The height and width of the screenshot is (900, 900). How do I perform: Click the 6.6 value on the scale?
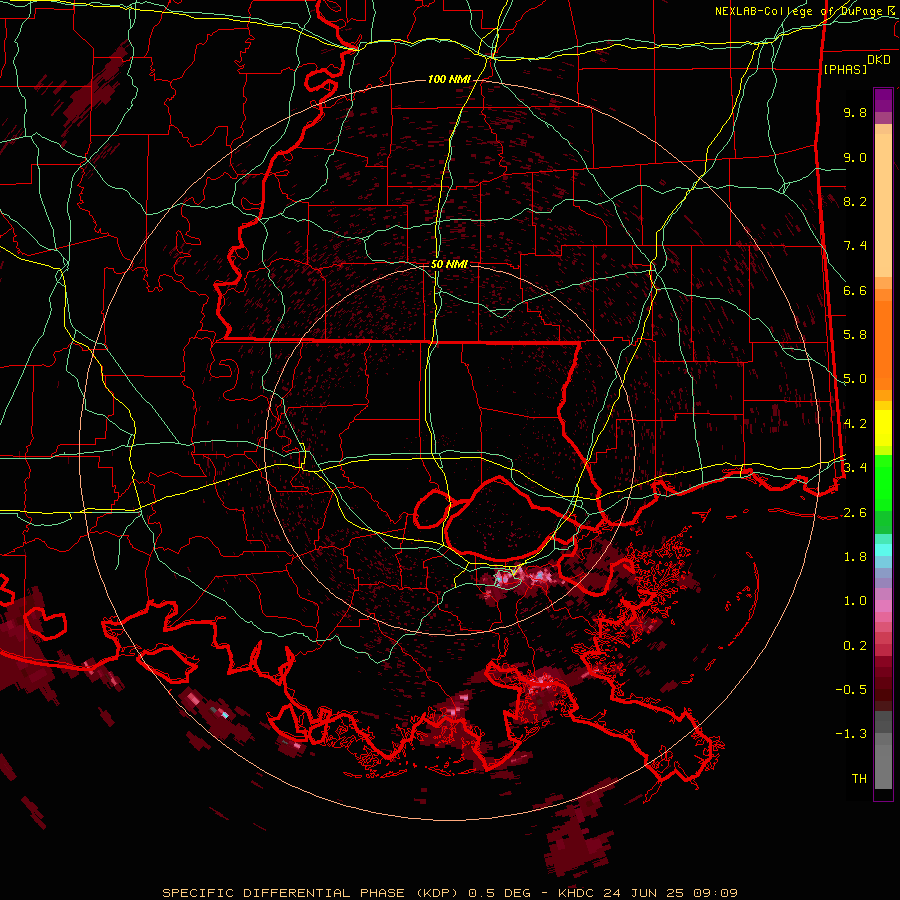coord(855,290)
